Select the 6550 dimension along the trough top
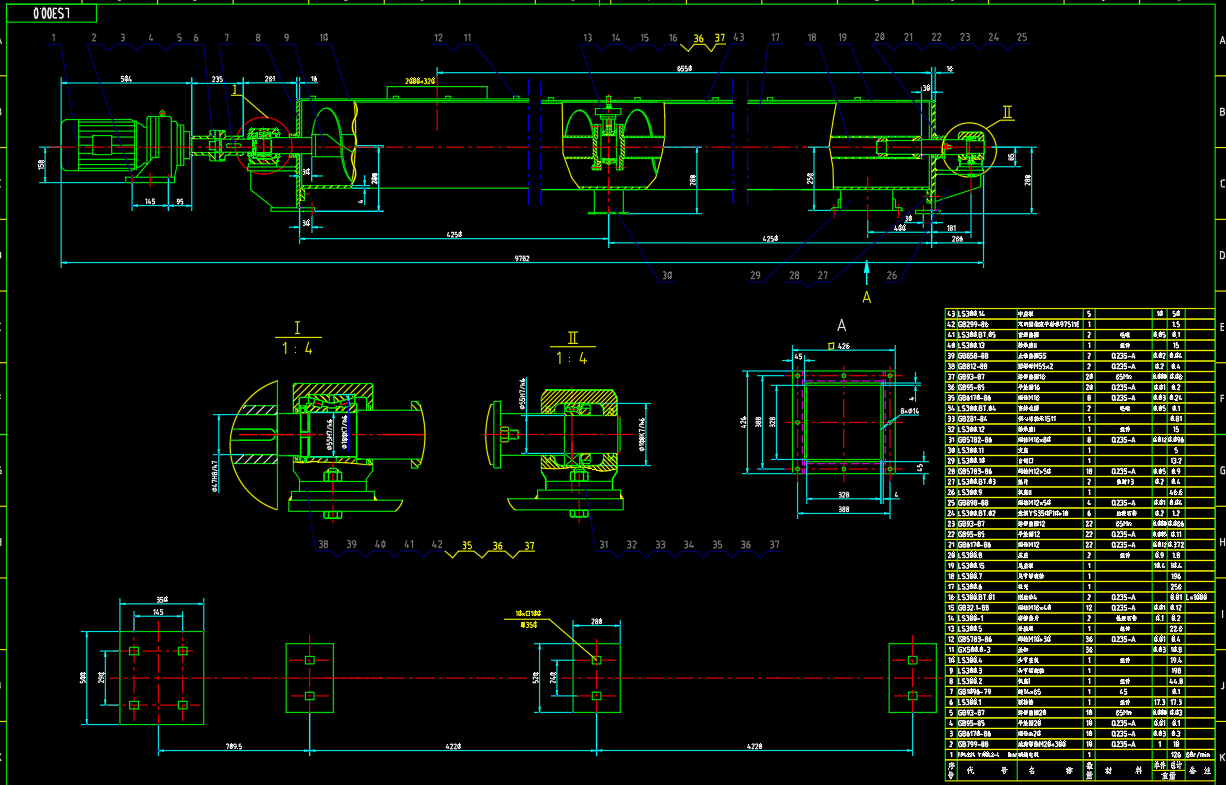Screen dimensions: 1226x785 684,70
